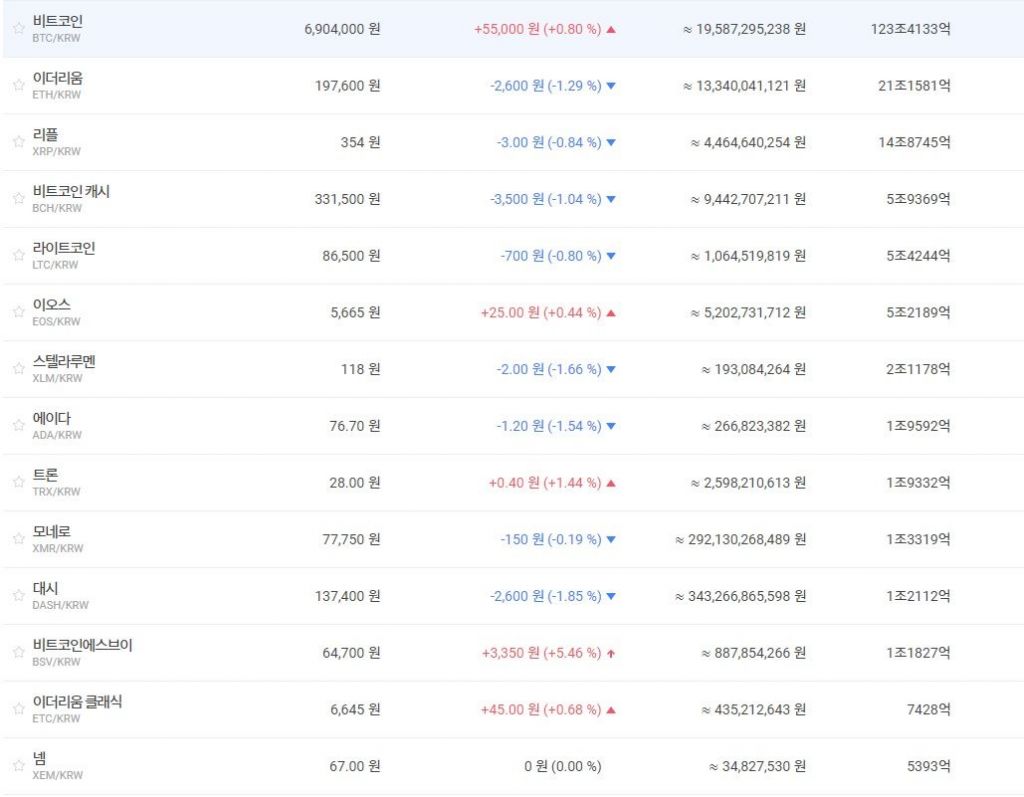
Task: Star the BTC/KRW Bitcoin row
Action: coord(18,29)
